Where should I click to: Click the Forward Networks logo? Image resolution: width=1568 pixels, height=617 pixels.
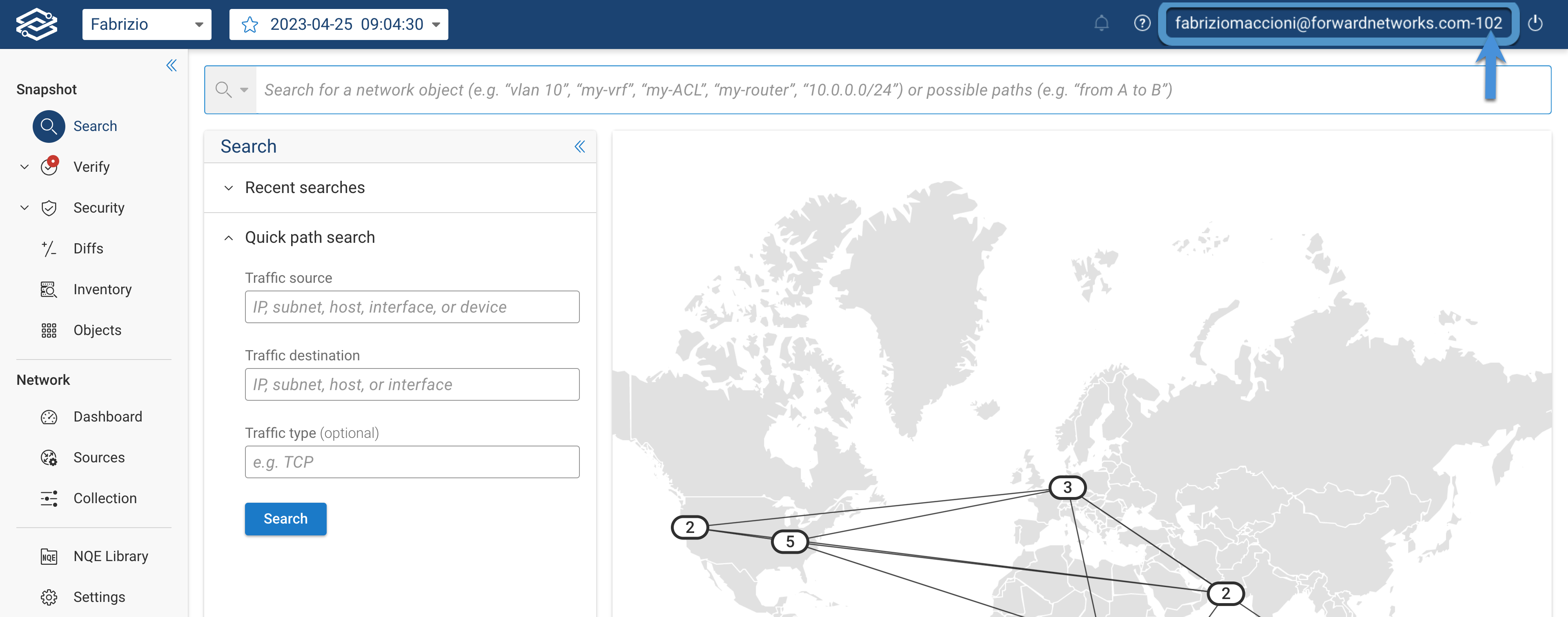pyautogui.click(x=36, y=24)
